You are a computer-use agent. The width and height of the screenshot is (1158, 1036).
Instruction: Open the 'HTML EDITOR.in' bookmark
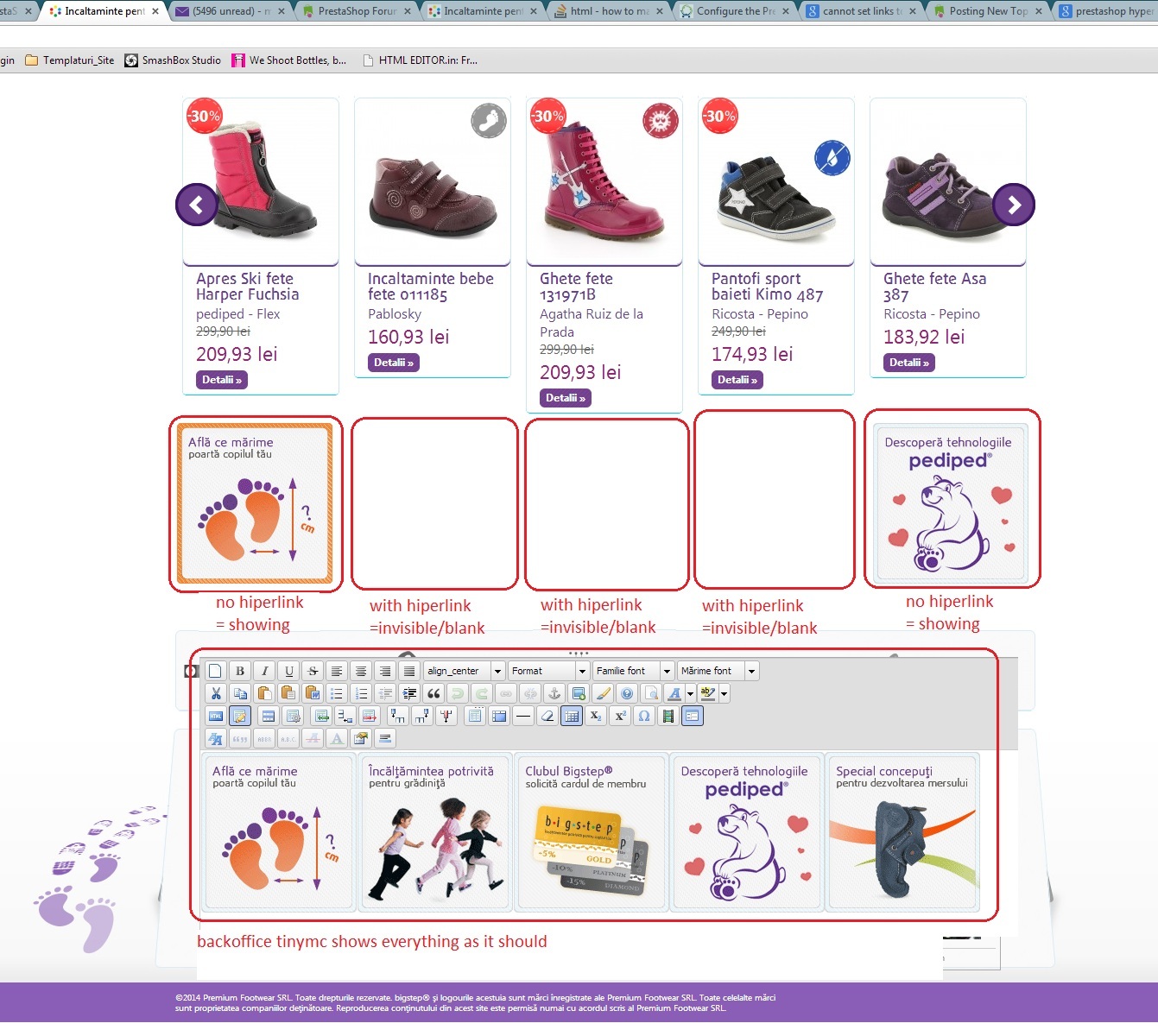(x=420, y=60)
